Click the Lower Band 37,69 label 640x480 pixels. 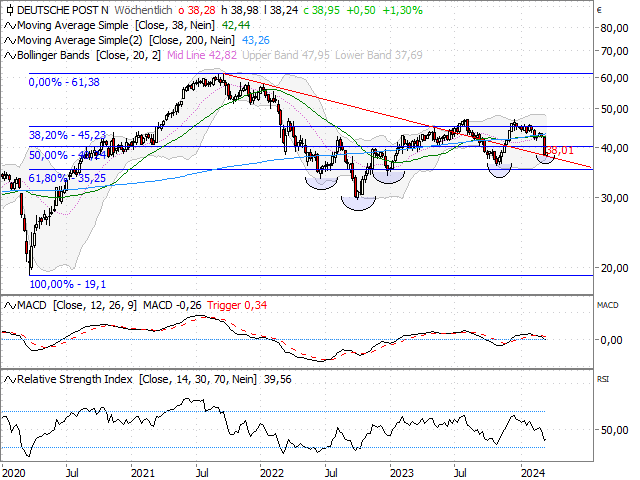click(x=379, y=55)
